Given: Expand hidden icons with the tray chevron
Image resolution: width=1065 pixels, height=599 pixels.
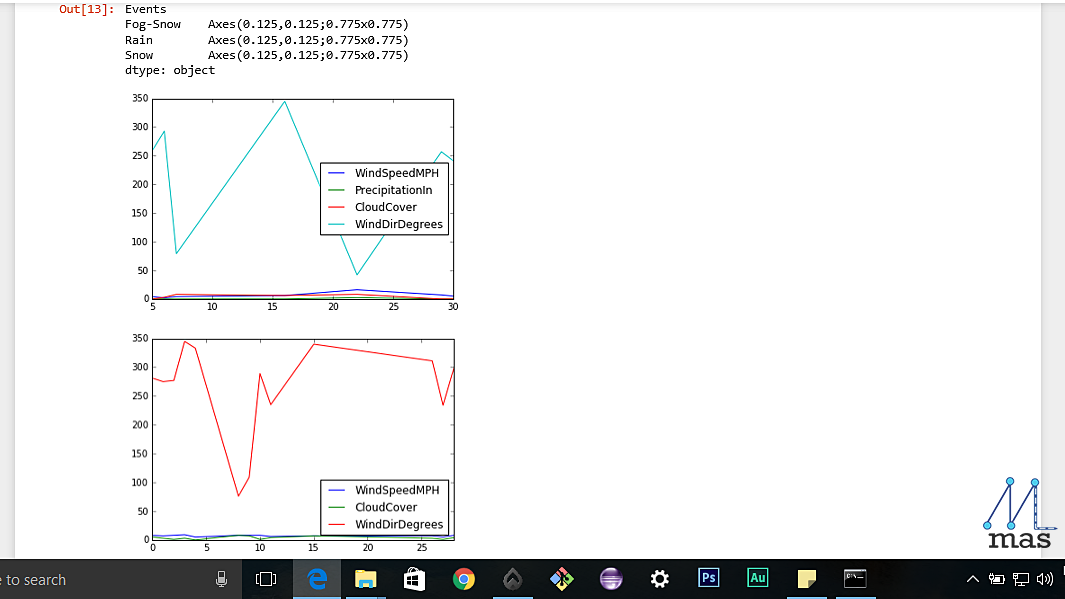Looking at the screenshot, I should [972, 579].
